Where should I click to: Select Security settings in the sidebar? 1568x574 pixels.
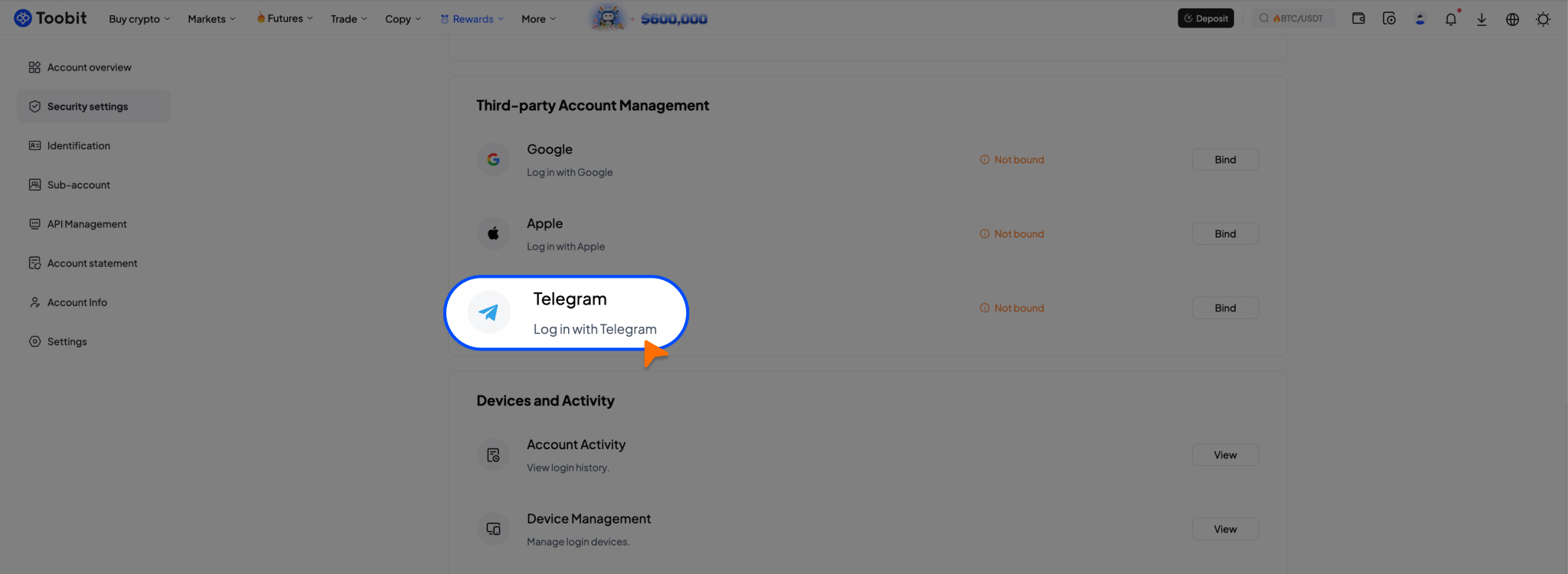[x=93, y=106]
